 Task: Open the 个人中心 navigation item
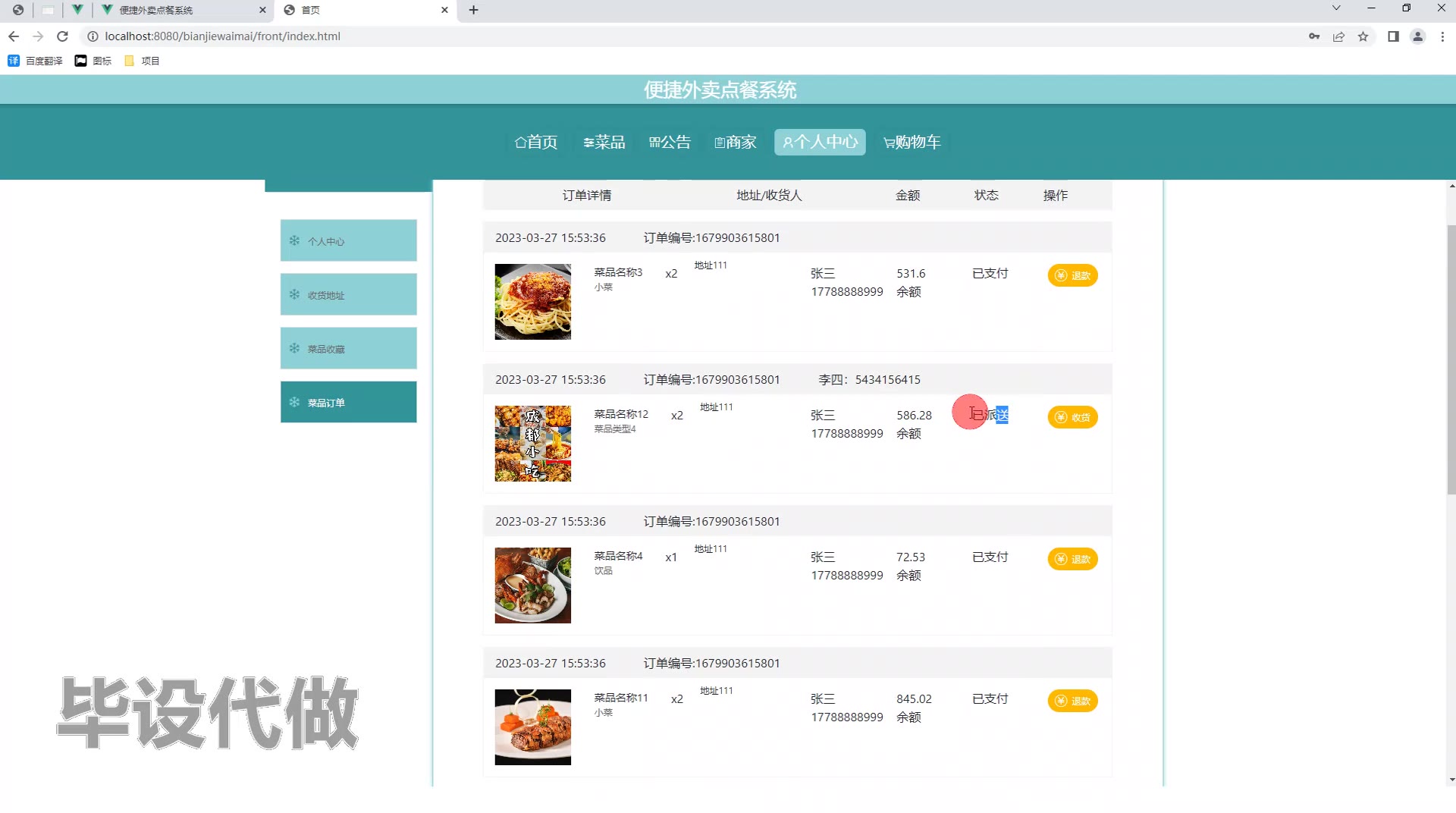point(820,142)
